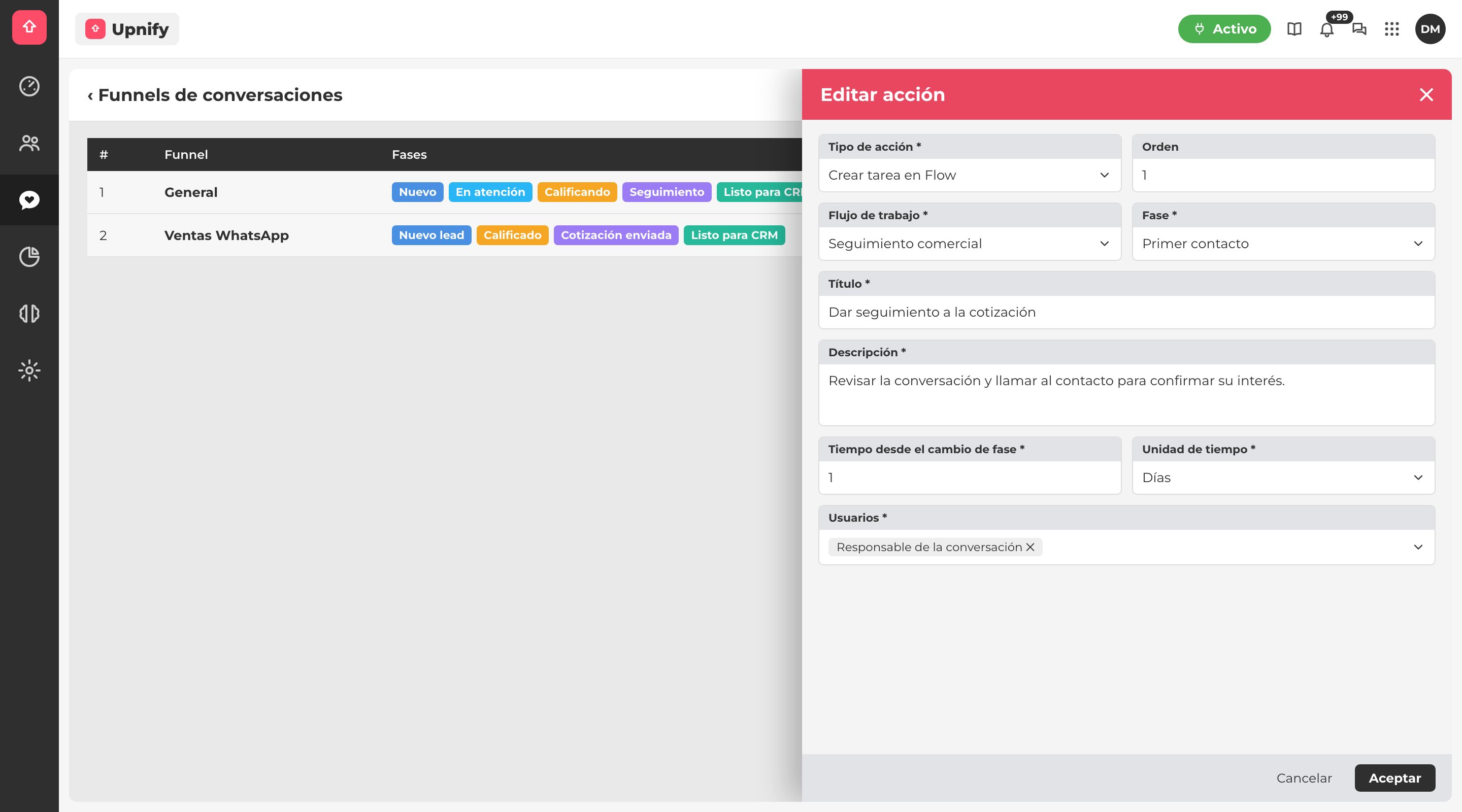
Task: Click the Cotización enviada phase tag
Action: (616, 235)
